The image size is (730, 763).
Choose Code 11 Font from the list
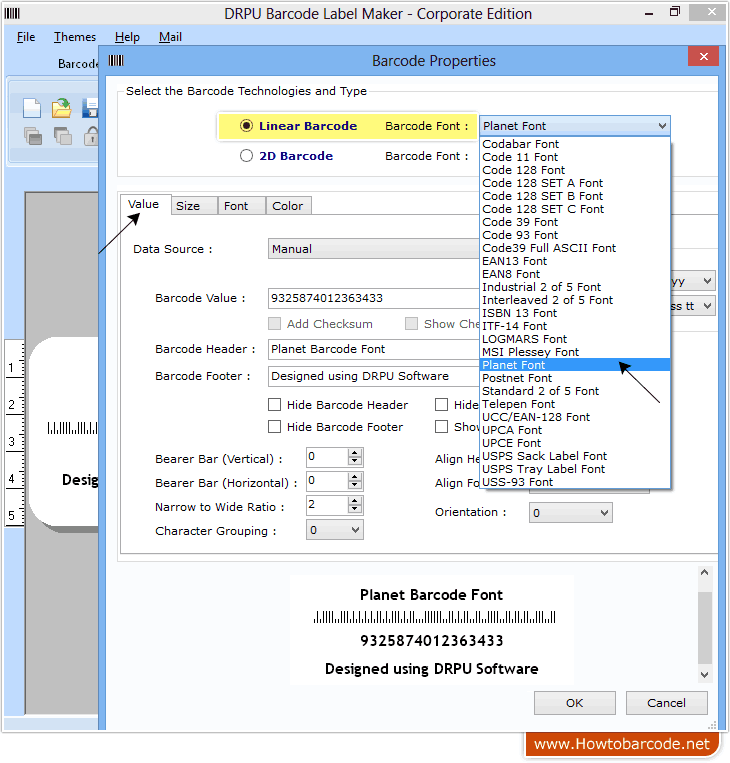[575, 157]
